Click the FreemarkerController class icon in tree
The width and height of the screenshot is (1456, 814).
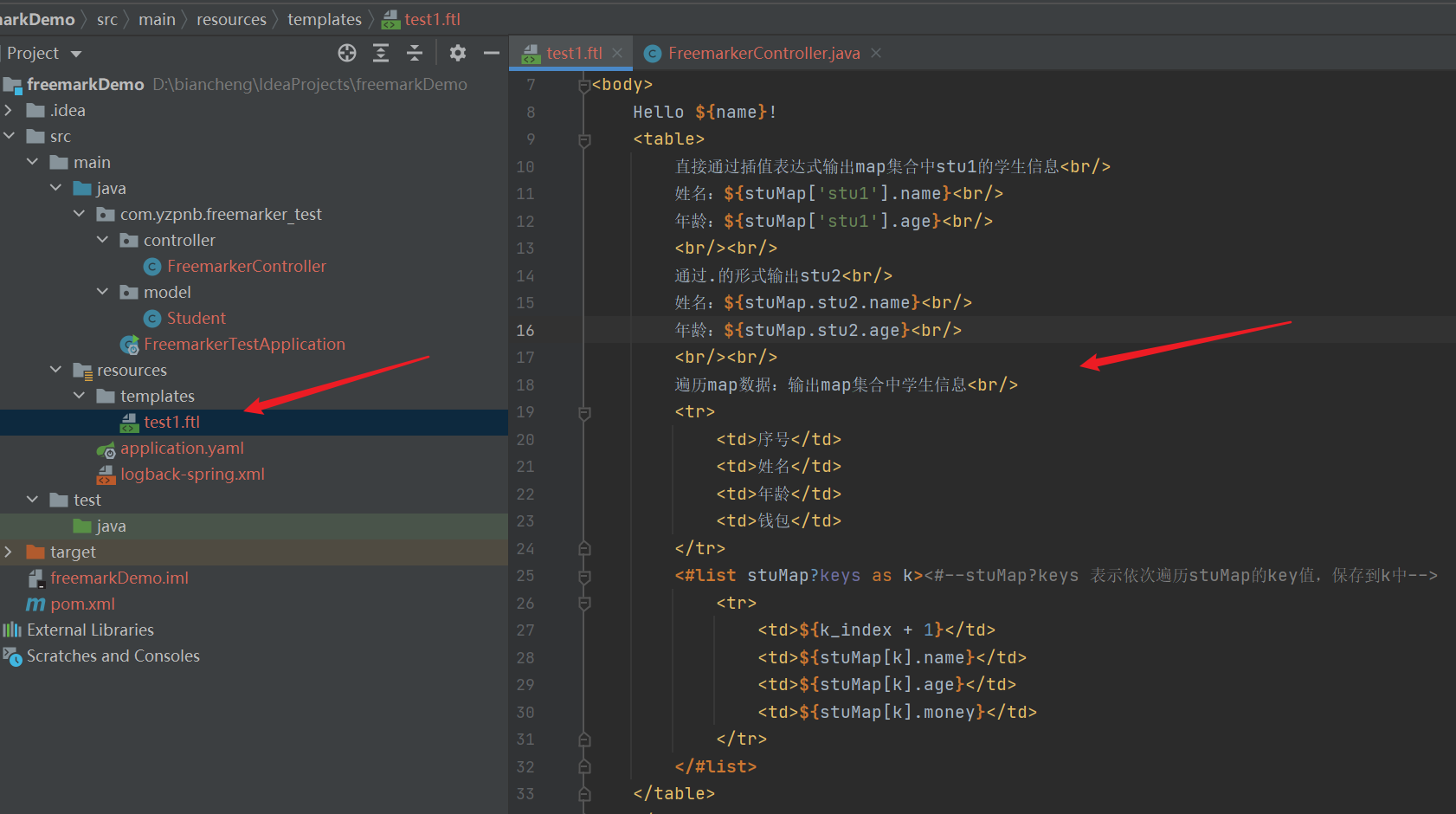[152, 267]
